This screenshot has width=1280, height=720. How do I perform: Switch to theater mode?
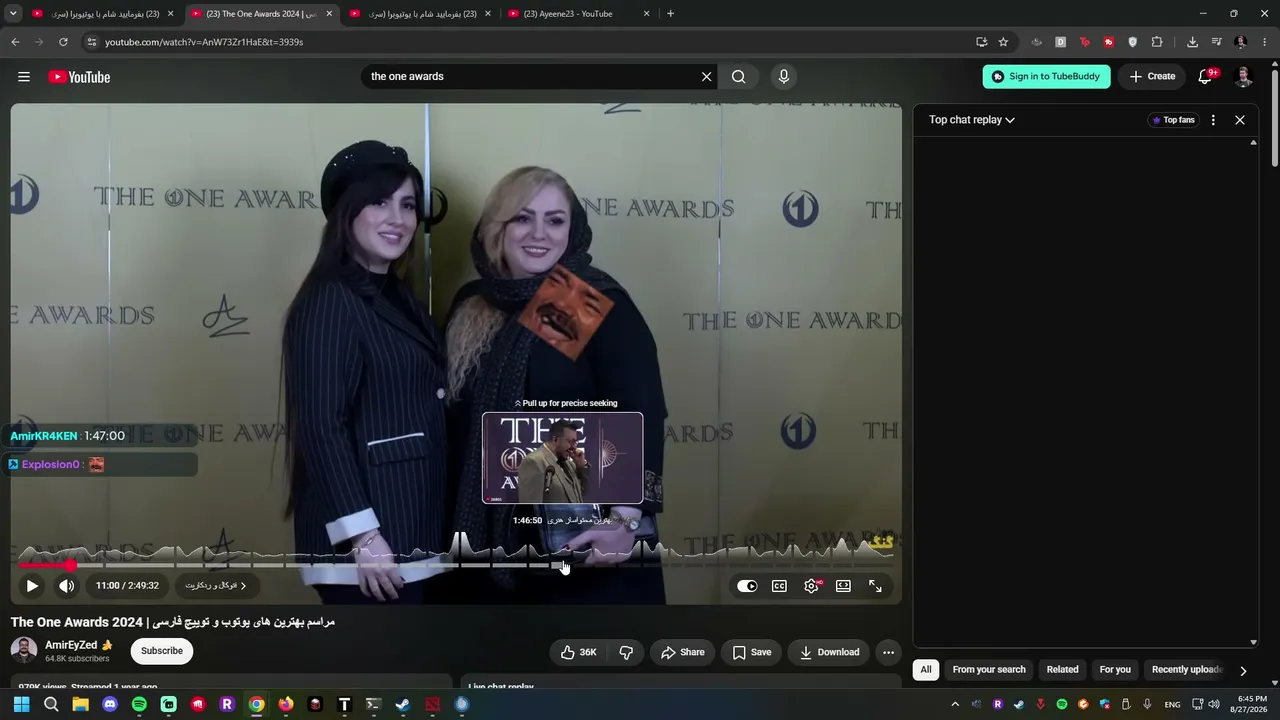click(843, 586)
